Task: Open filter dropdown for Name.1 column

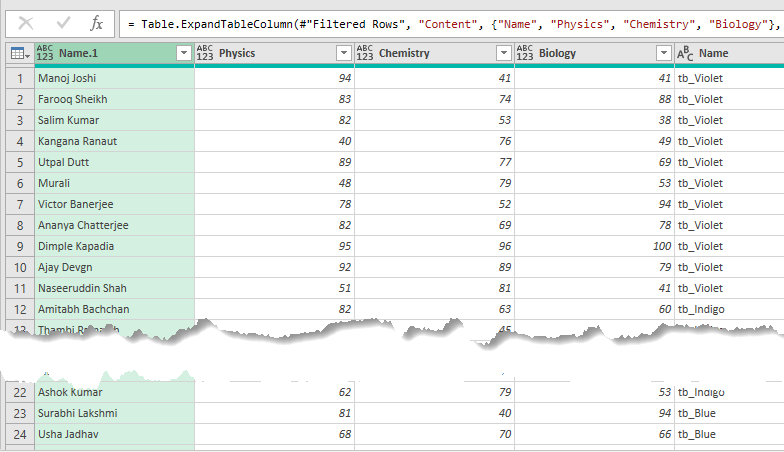Action: pyautogui.click(x=184, y=53)
